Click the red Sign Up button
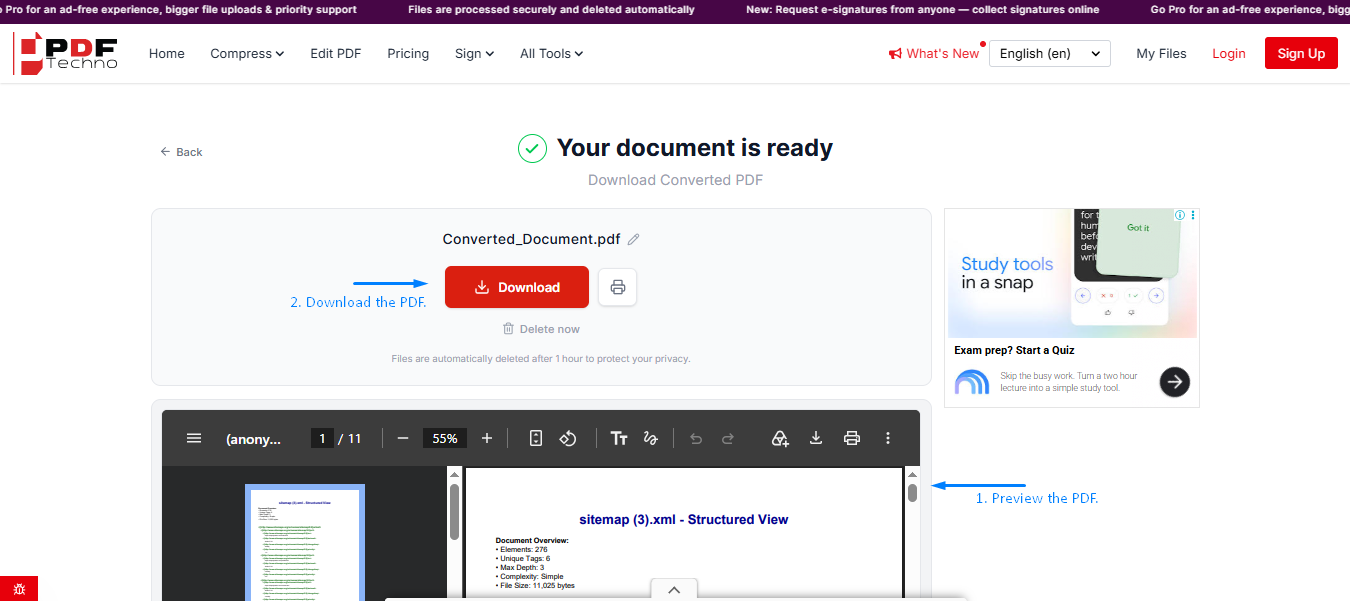1350x601 pixels. [x=1301, y=54]
